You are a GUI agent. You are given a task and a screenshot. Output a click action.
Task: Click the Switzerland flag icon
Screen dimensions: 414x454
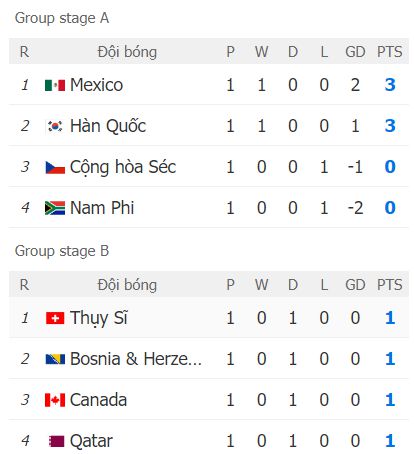55,318
